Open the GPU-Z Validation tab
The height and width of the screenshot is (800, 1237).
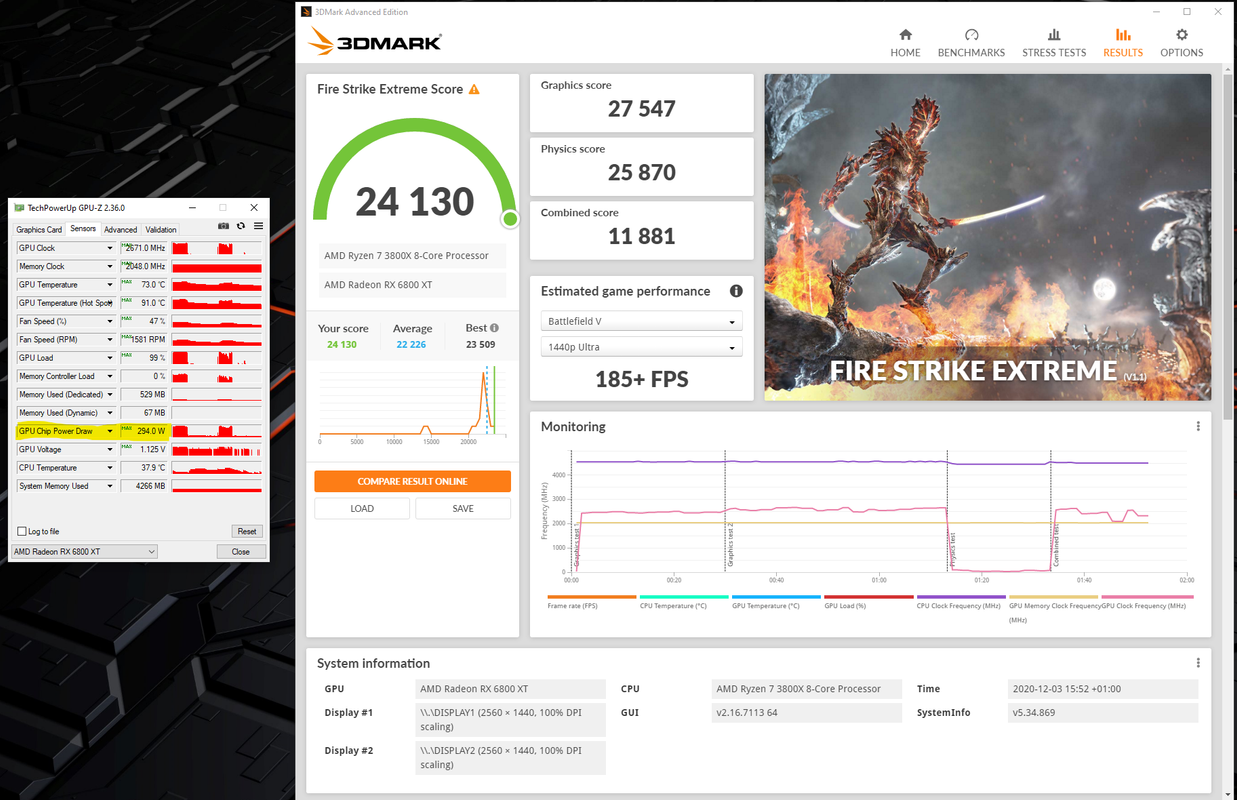pyautogui.click(x=161, y=229)
